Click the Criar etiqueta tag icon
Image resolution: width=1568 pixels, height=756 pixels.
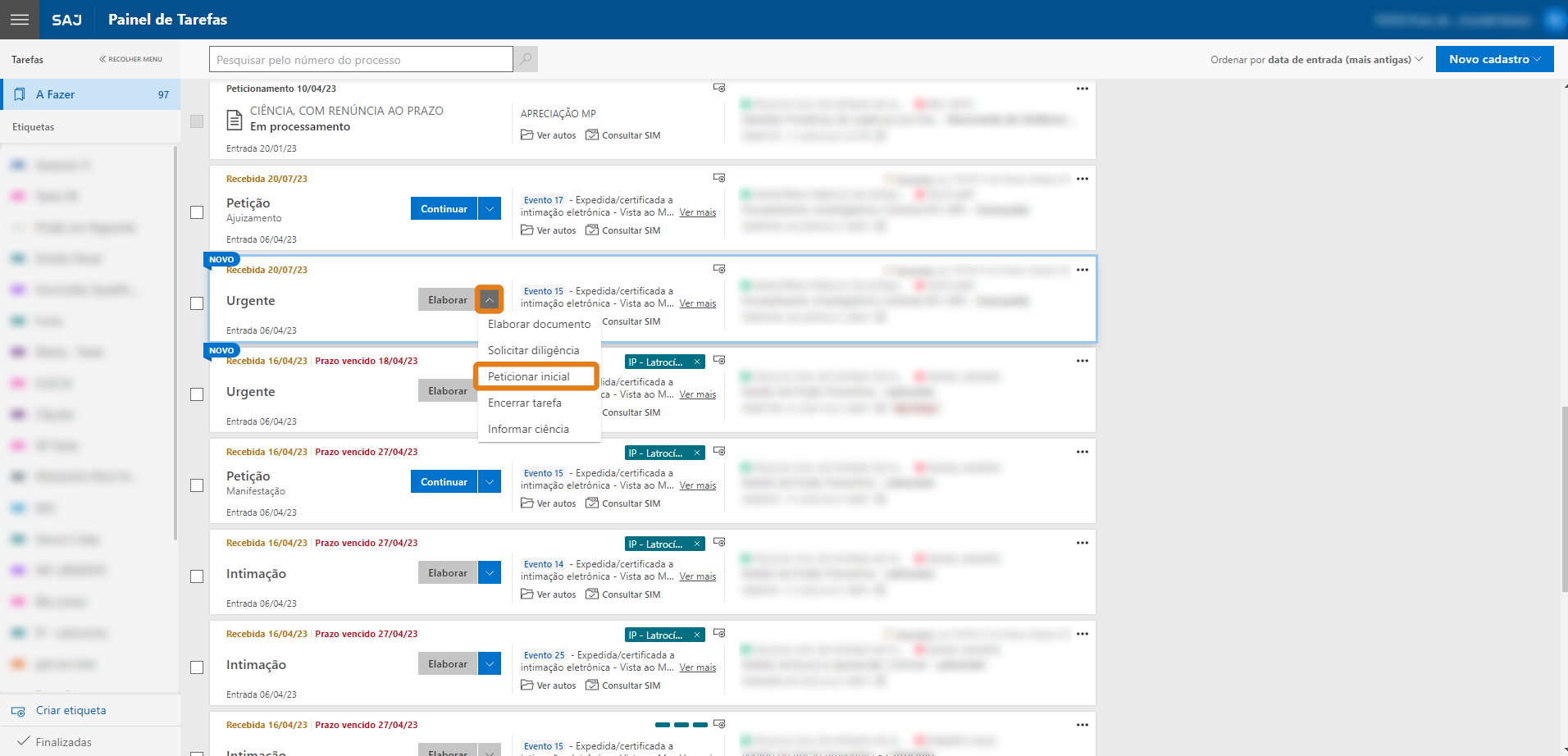pos(18,711)
